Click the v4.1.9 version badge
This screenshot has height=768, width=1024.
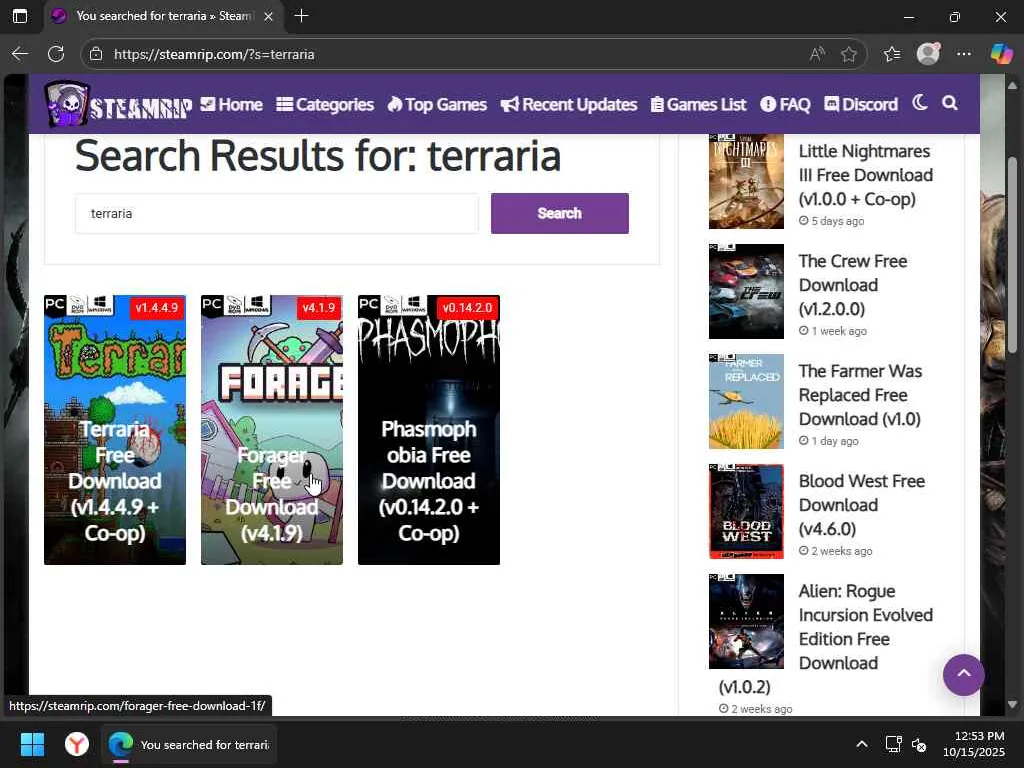click(x=319, y=308)
